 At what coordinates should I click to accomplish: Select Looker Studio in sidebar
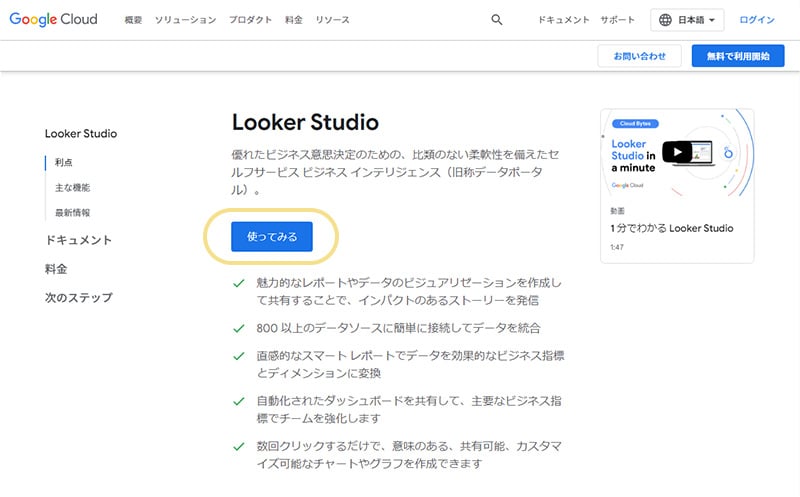pos(81,134)
